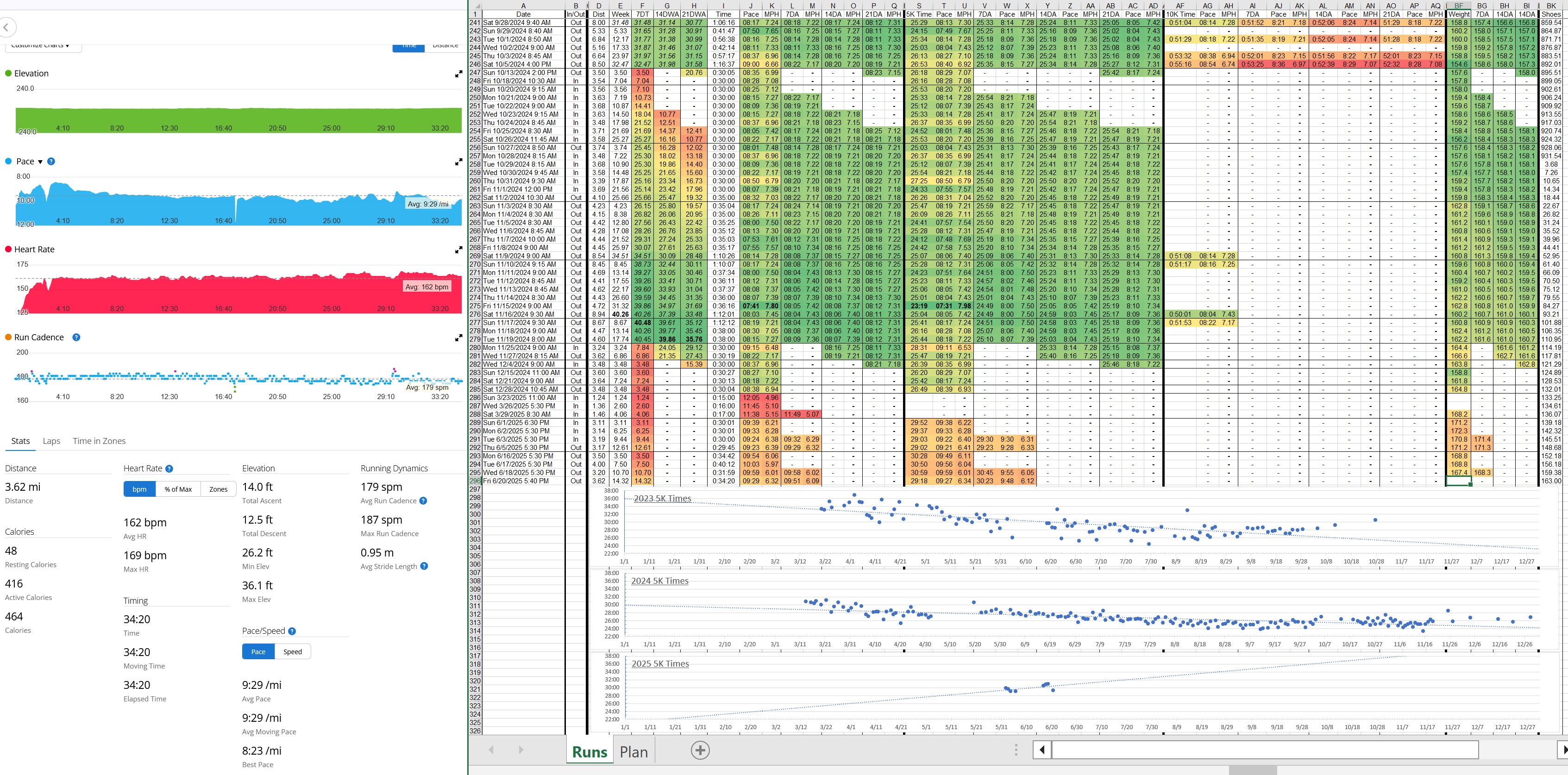Click the 2024 5K Times chart title
The image size is (1568, 775).
click(x=660, y=581)
